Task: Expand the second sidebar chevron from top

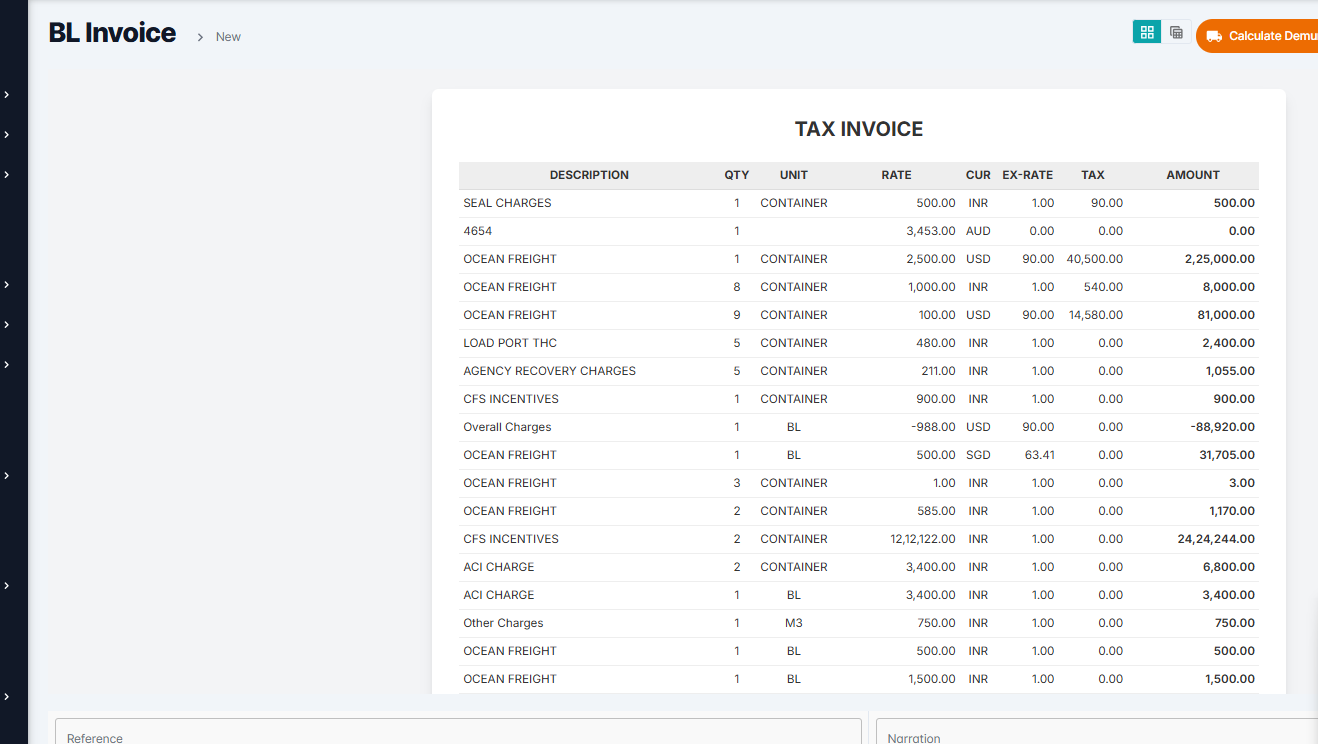Action: [7, 134]
